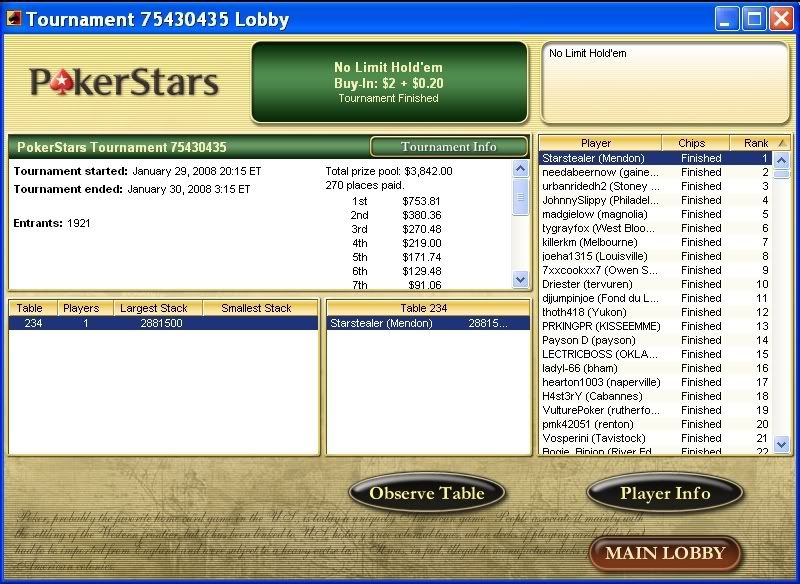The image size is (800, 584).
Task: Click the Total prize pool $3,842.00 text
Action: (389, 171)
